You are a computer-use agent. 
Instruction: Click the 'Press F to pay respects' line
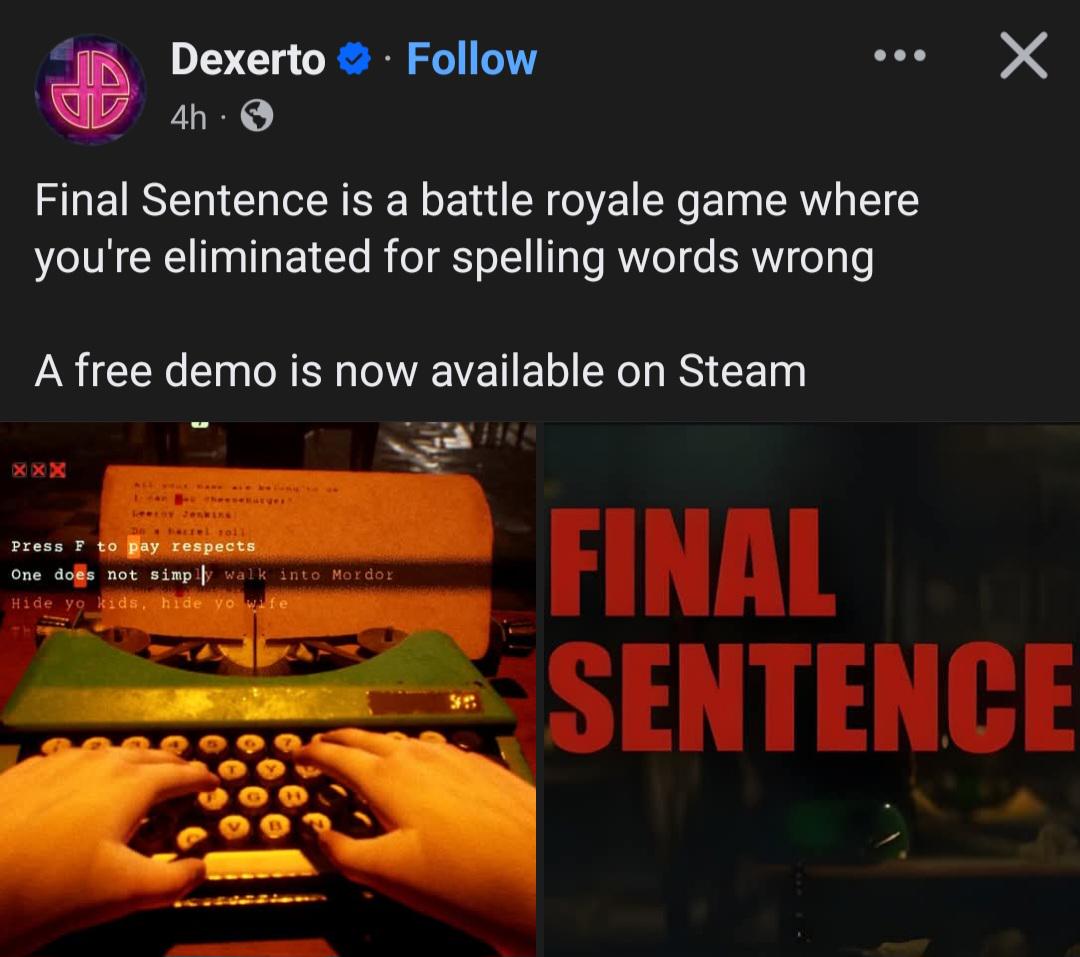[133, 546]
